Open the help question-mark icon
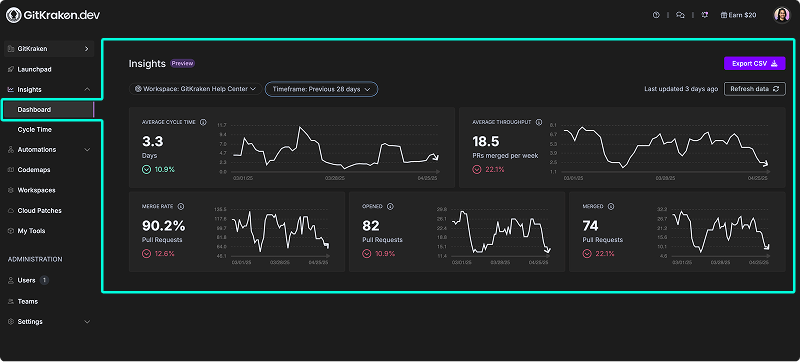This screenshot has height=362, width=800. pyautogui.click(x=656, y=15)
